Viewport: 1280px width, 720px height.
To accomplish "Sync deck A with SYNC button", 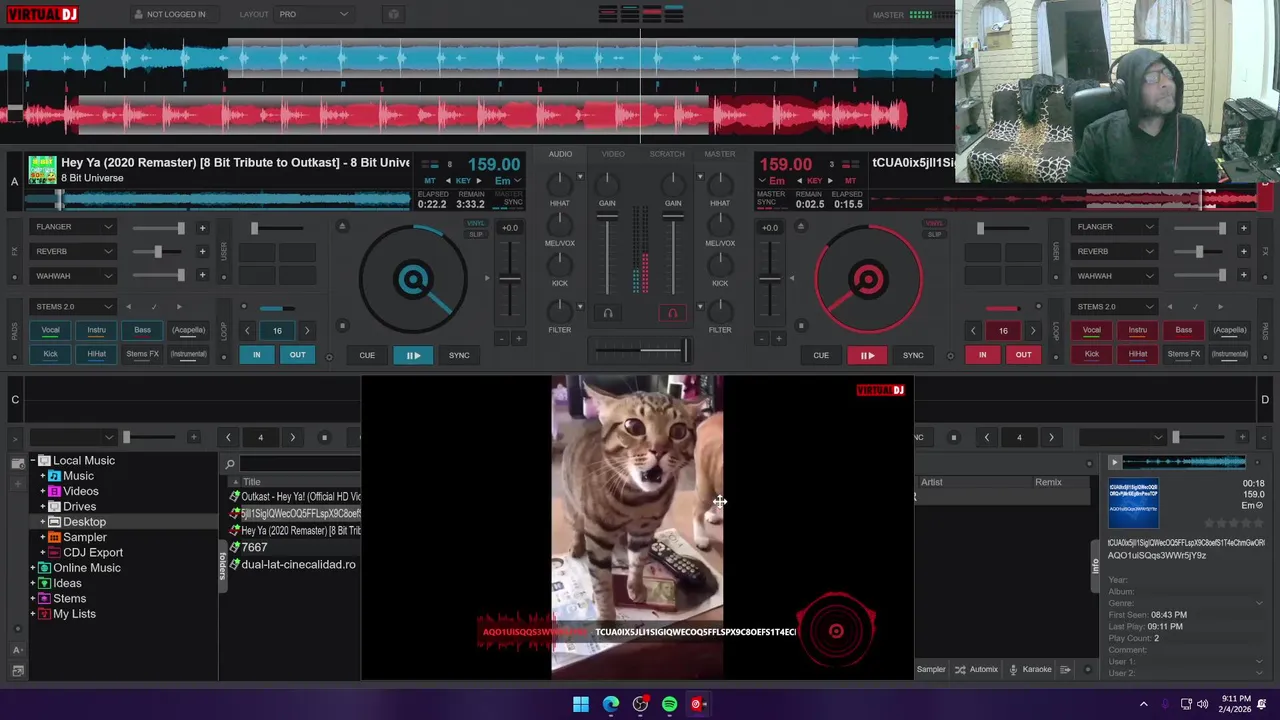I will (x=459, y=355).
